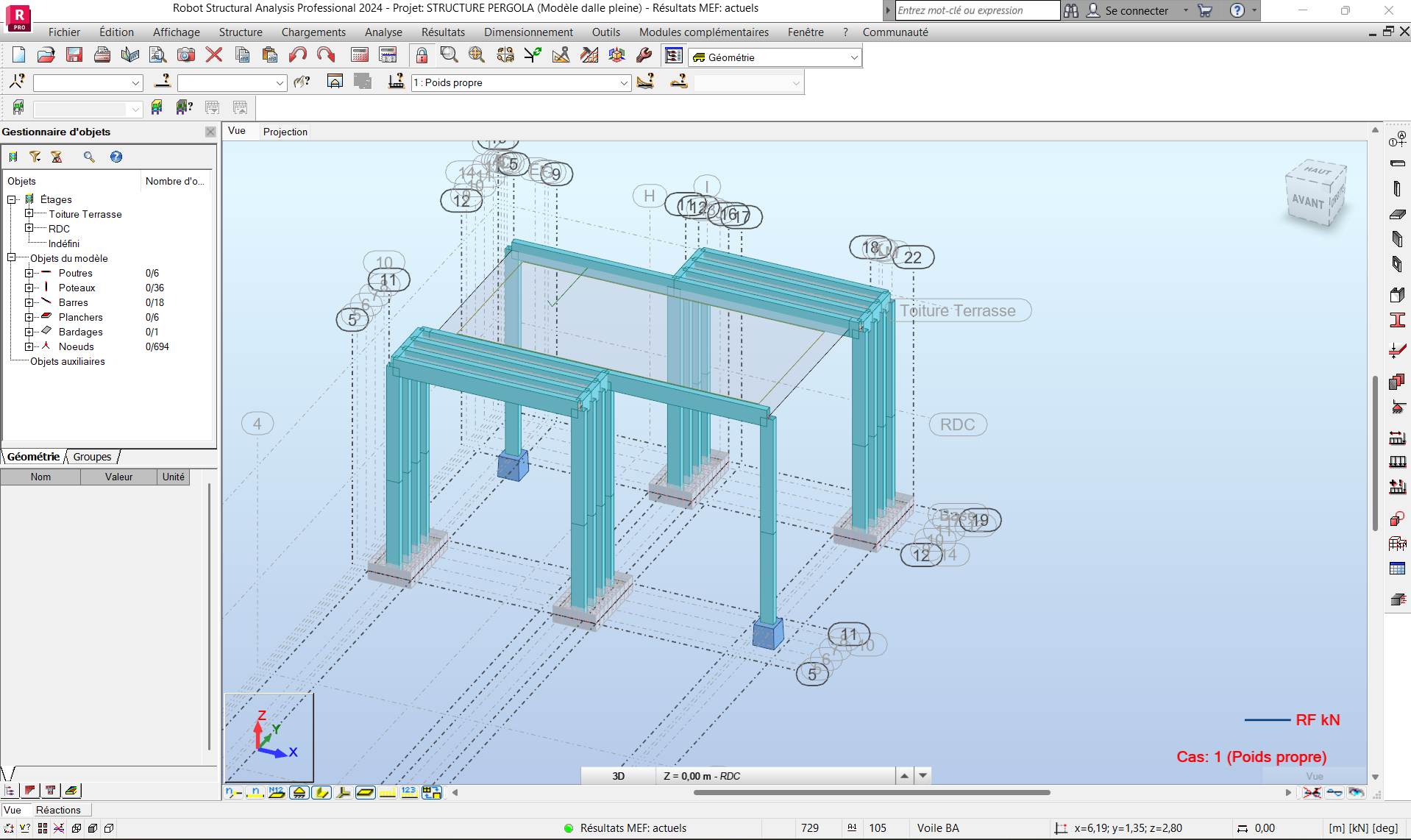Click the blue help icon in object manager
Viewport: 1411px width, 840px height.
[116, 157]
